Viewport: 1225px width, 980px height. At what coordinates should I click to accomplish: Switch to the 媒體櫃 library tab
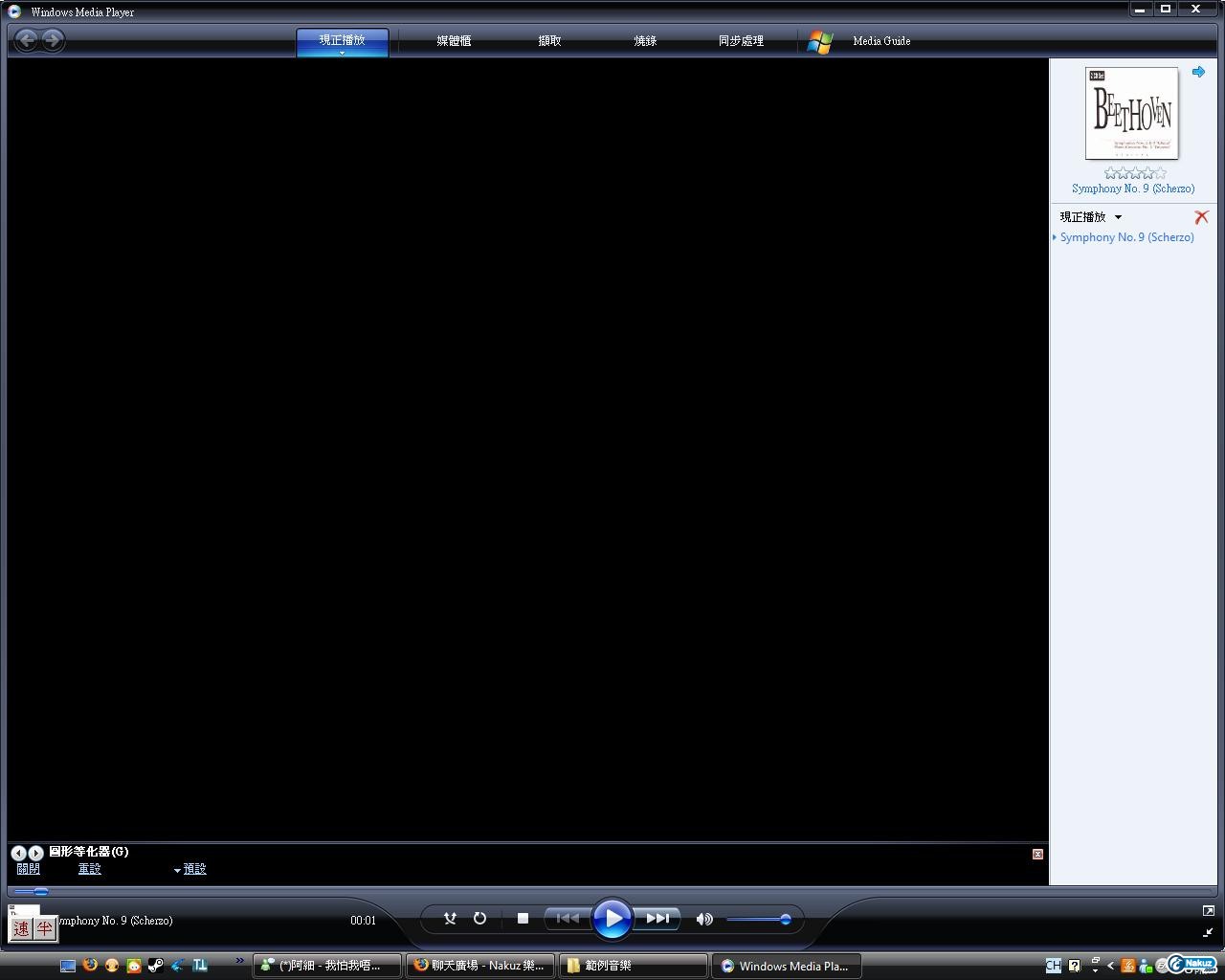click(x=453, y=41)
